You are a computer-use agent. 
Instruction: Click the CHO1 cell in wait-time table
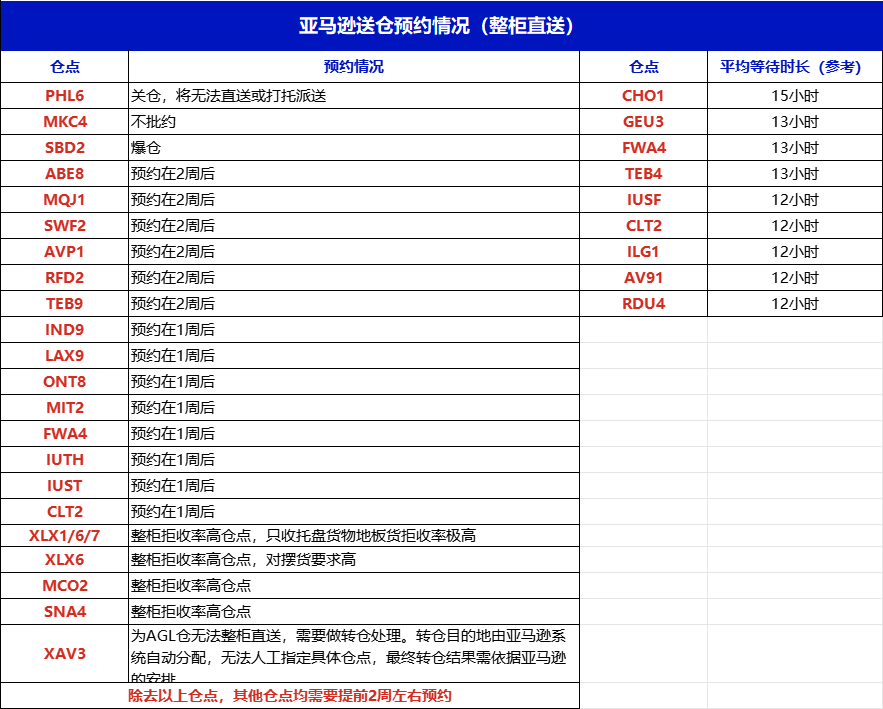tap(643, 96)
